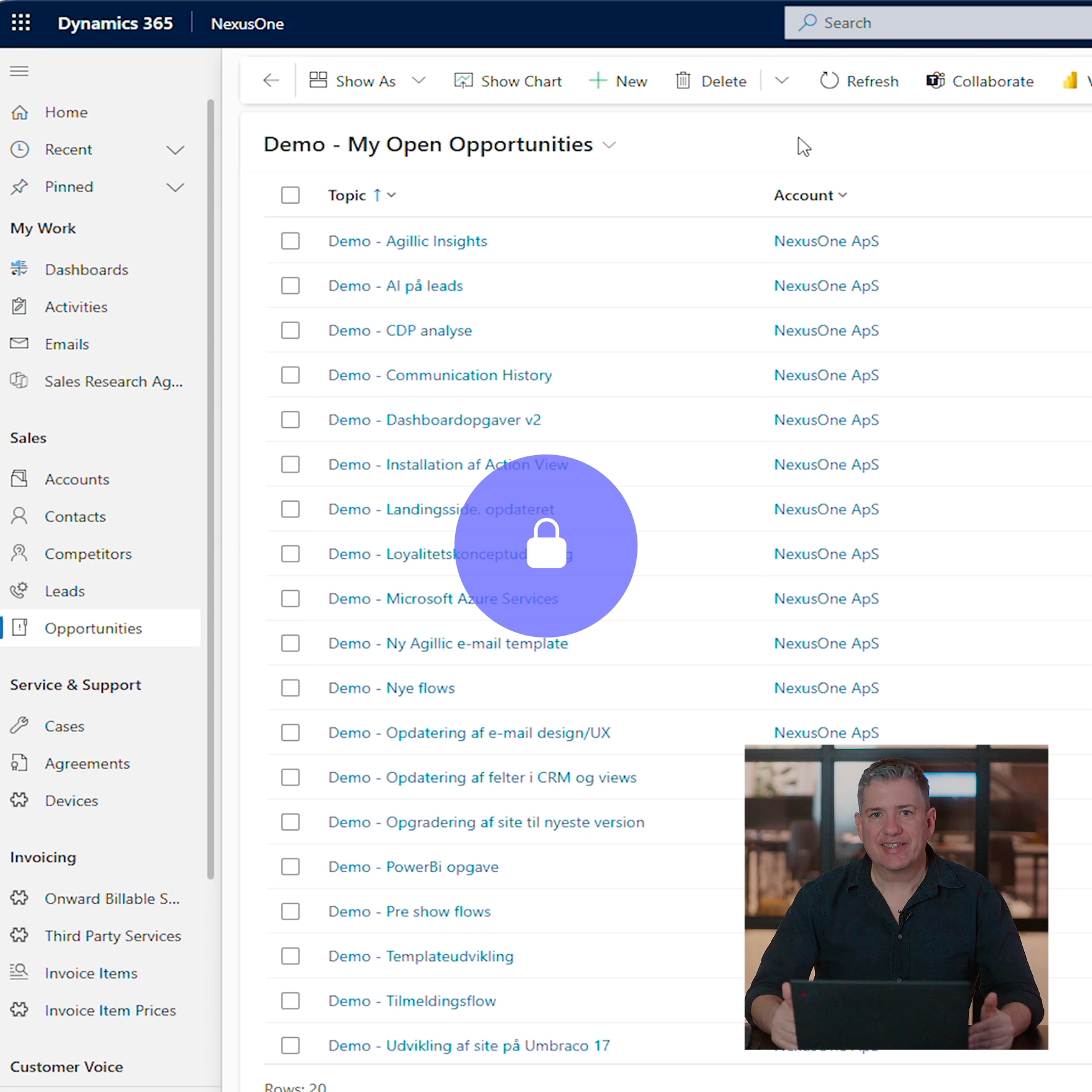Click the Show As layout icon
This screenshot has width=1092, height=1092.
pyautogui.click(x=318, y=80)
